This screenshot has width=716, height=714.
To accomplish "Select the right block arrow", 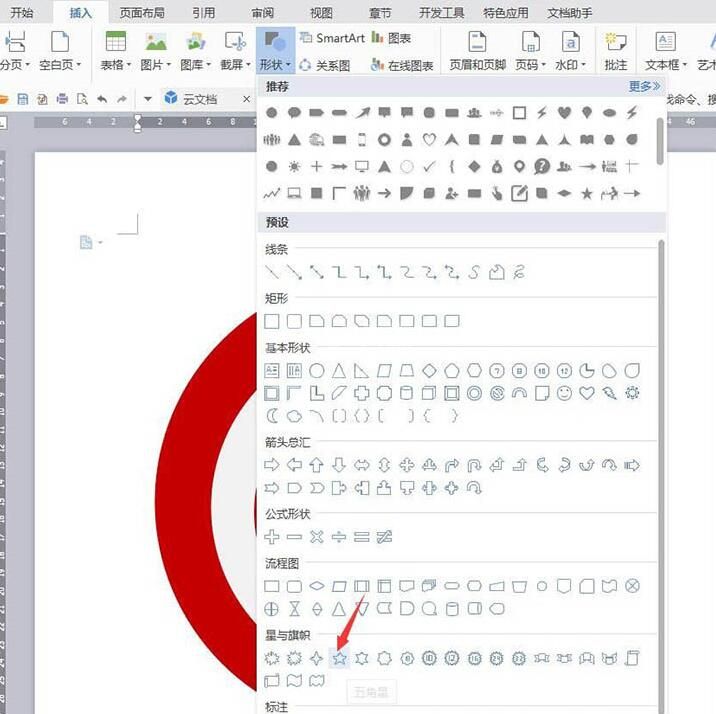I will 272,465.
